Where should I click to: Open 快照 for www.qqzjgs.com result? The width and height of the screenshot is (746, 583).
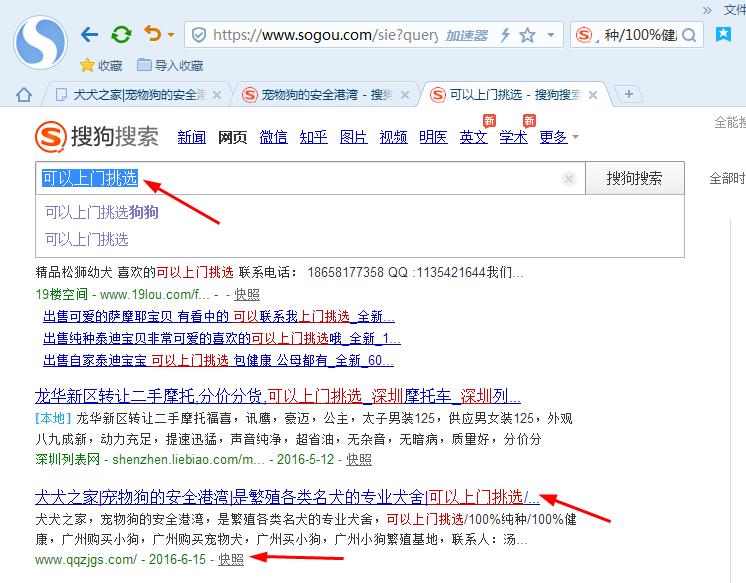[231, 560]
